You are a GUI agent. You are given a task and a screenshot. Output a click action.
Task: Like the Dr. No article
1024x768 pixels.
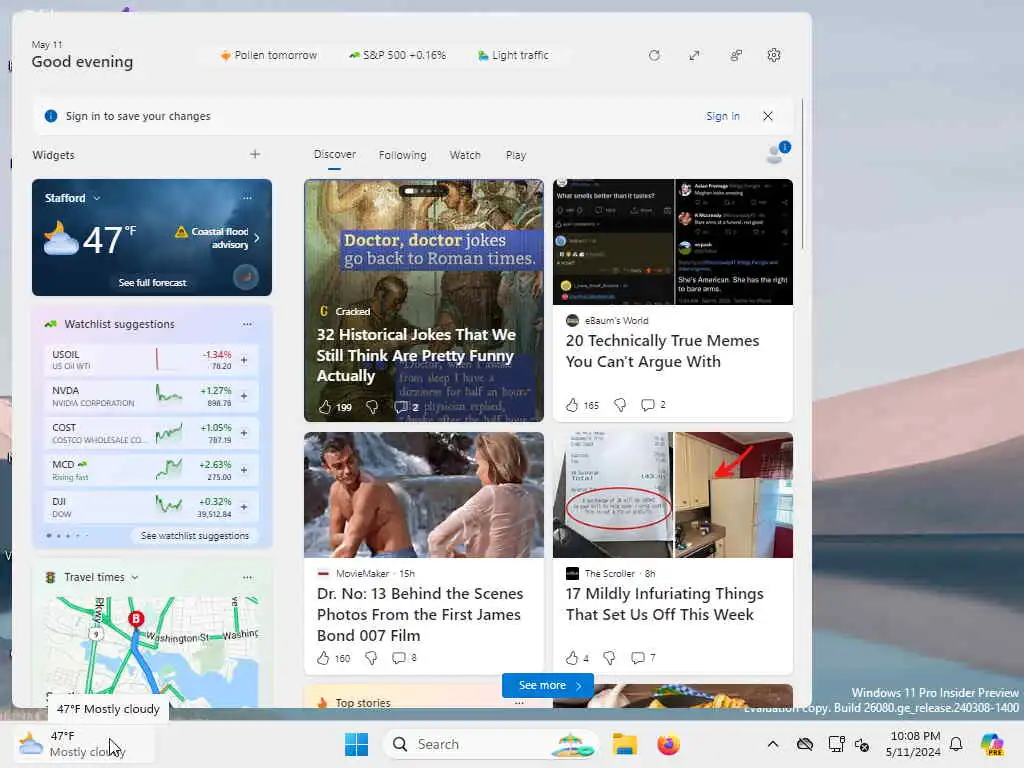tap(333, 658)
